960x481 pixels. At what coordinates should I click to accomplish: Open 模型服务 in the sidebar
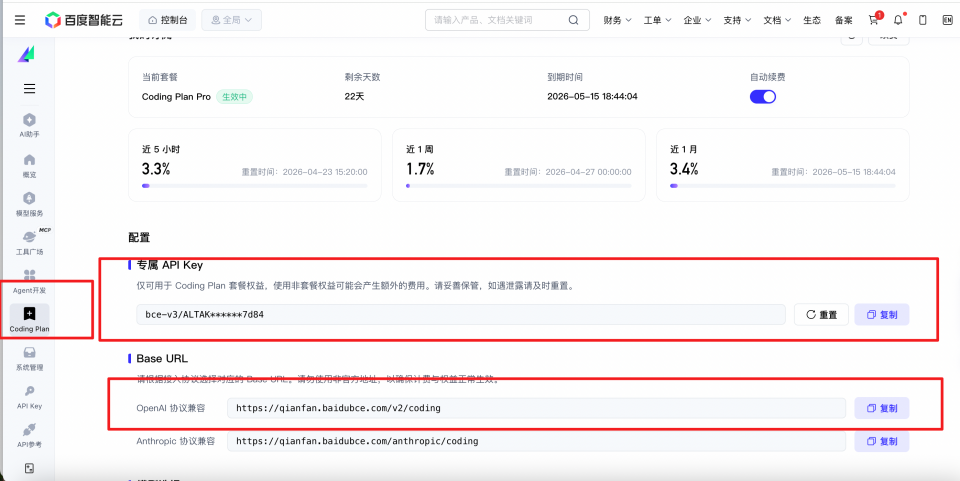[29, 204]
